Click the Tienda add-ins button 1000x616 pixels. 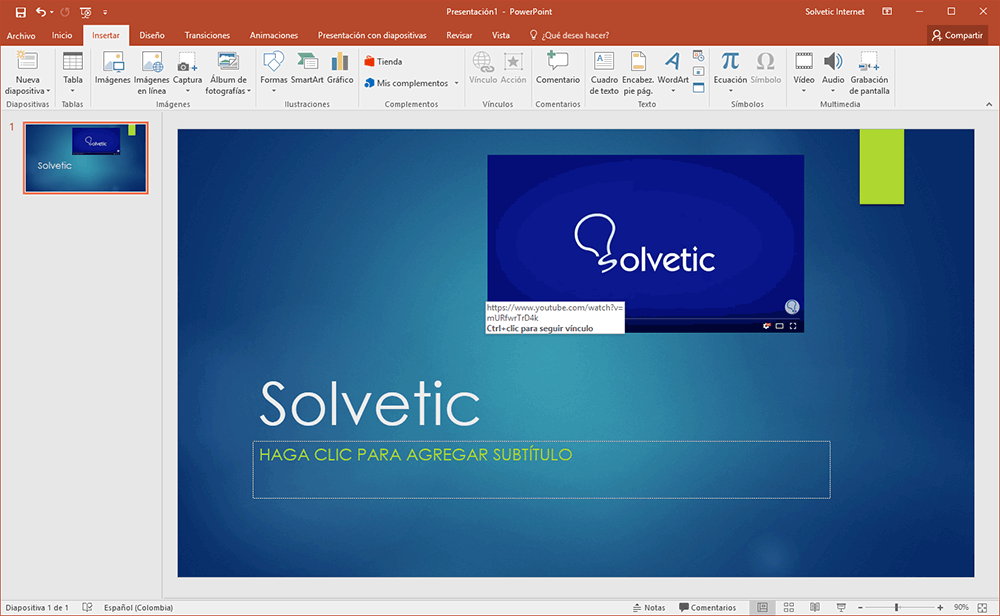(x=384, y=61)
